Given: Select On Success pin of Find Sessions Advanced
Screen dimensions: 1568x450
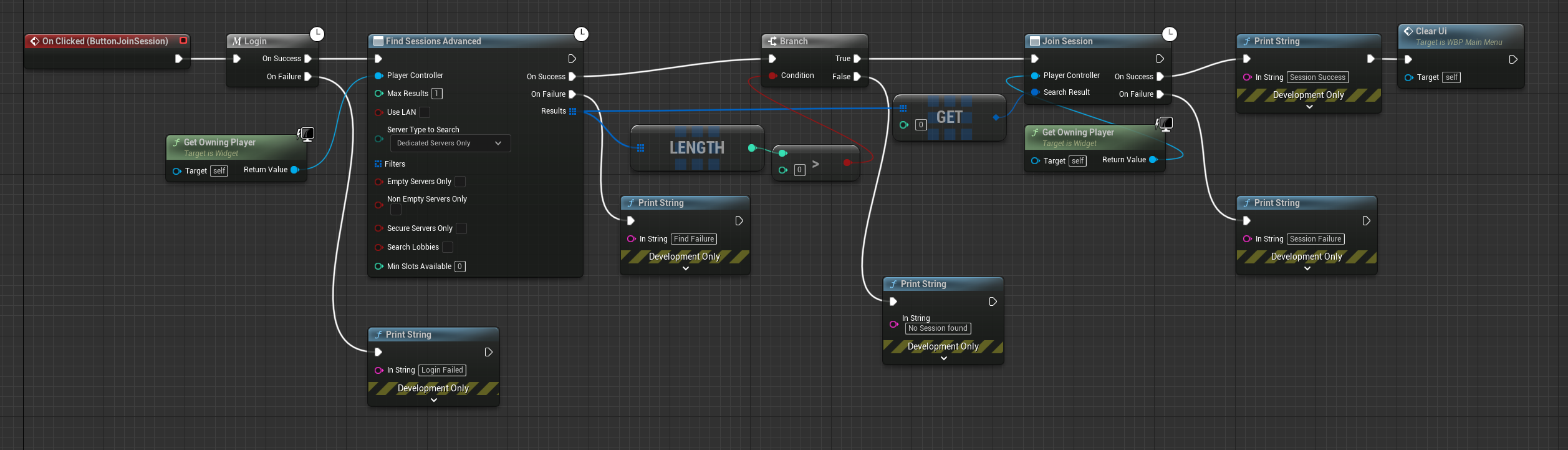Looking at the screenshot, I should click(572, 77).
